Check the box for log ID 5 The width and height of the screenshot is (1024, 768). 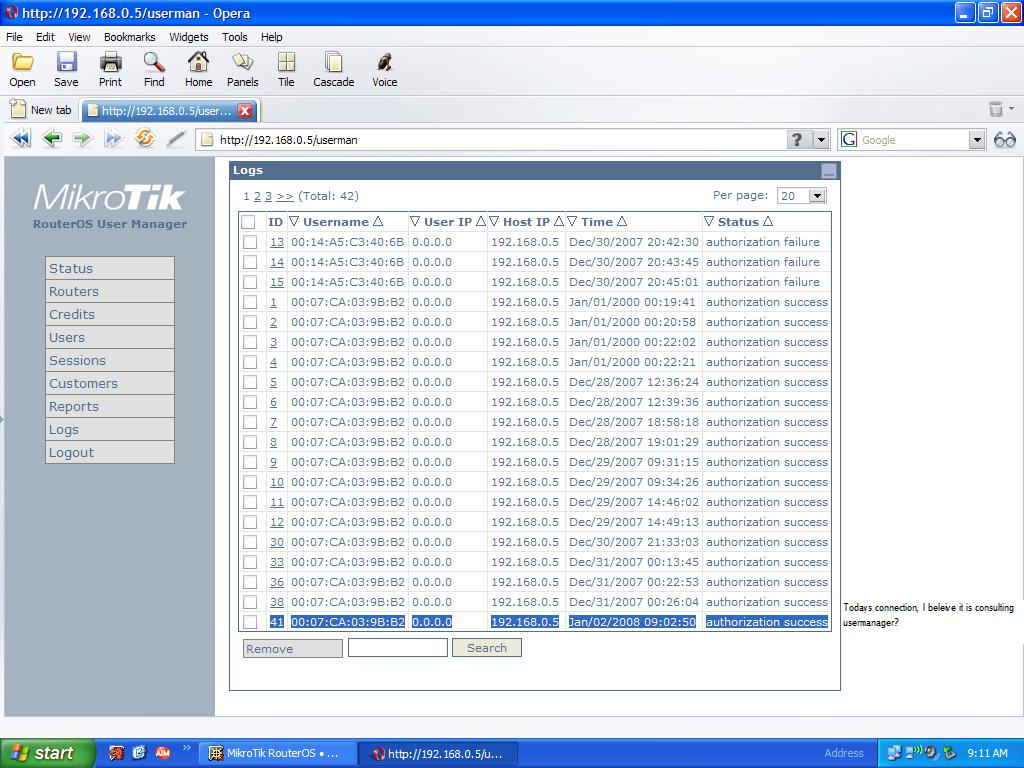(250, 382)
